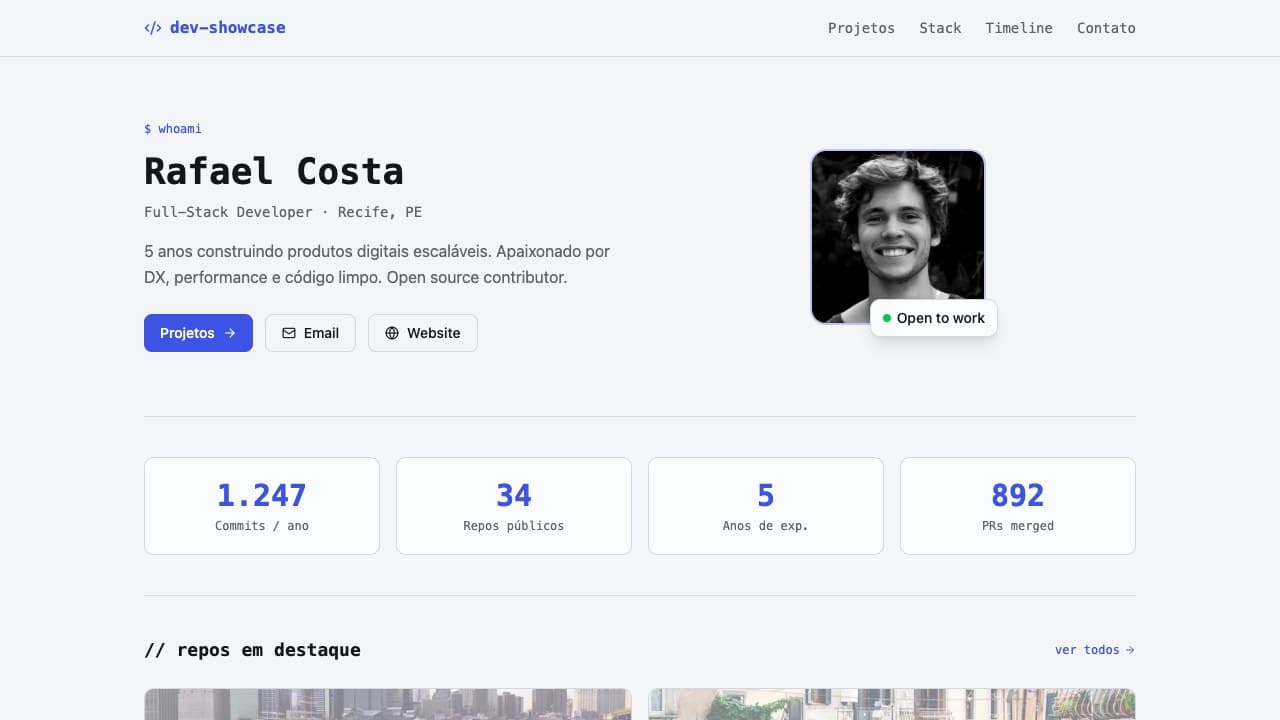Click the green status dot
Image resolution: width=1280 pixels, height=720 pixels.
(x=887, y=318)
